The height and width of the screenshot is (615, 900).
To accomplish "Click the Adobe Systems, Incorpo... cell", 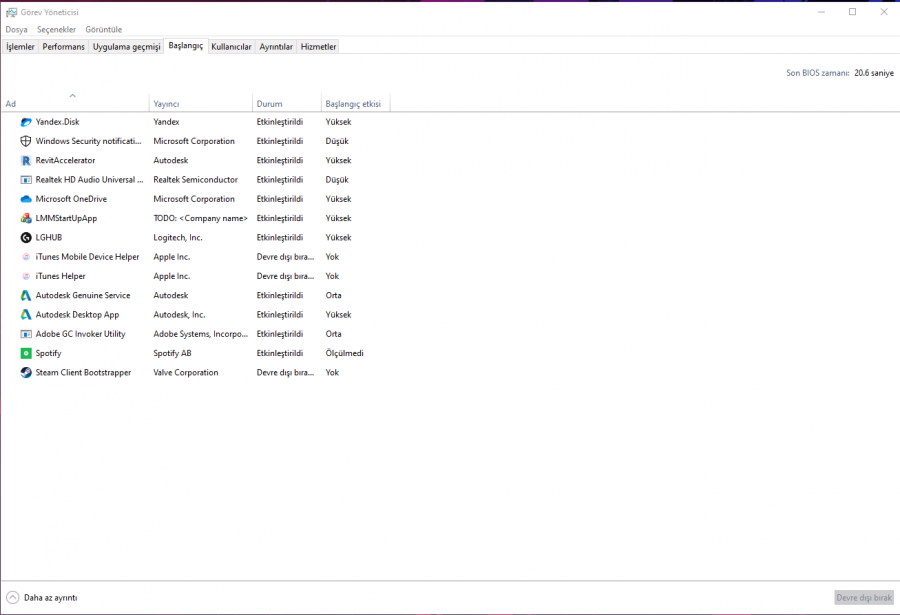I will pyautogui.click(x=200, y=334).
